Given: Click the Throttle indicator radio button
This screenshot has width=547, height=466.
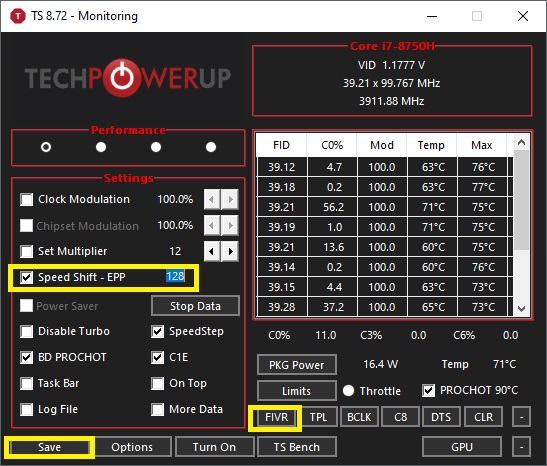Looking at the screenshot, I should (x=349, y=391).
